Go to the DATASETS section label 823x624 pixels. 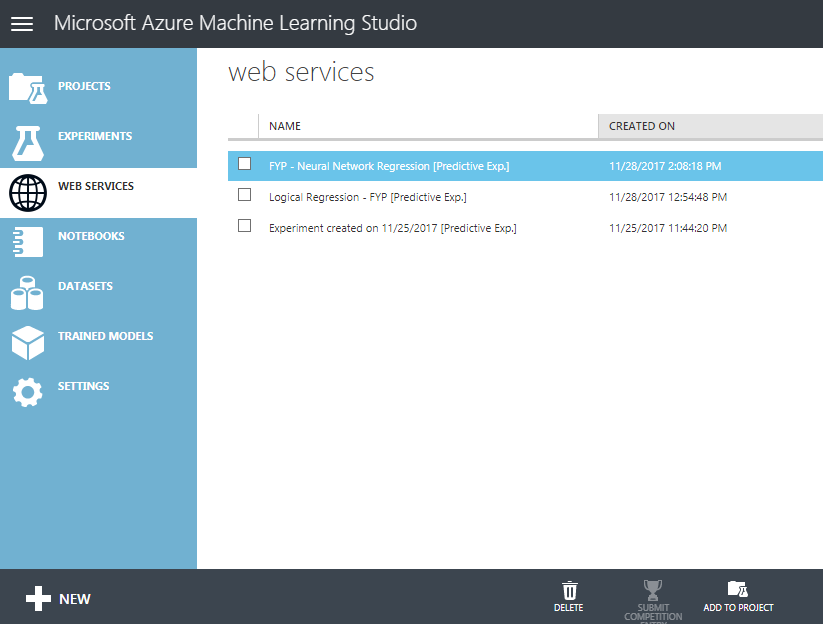tap(85, 286)
